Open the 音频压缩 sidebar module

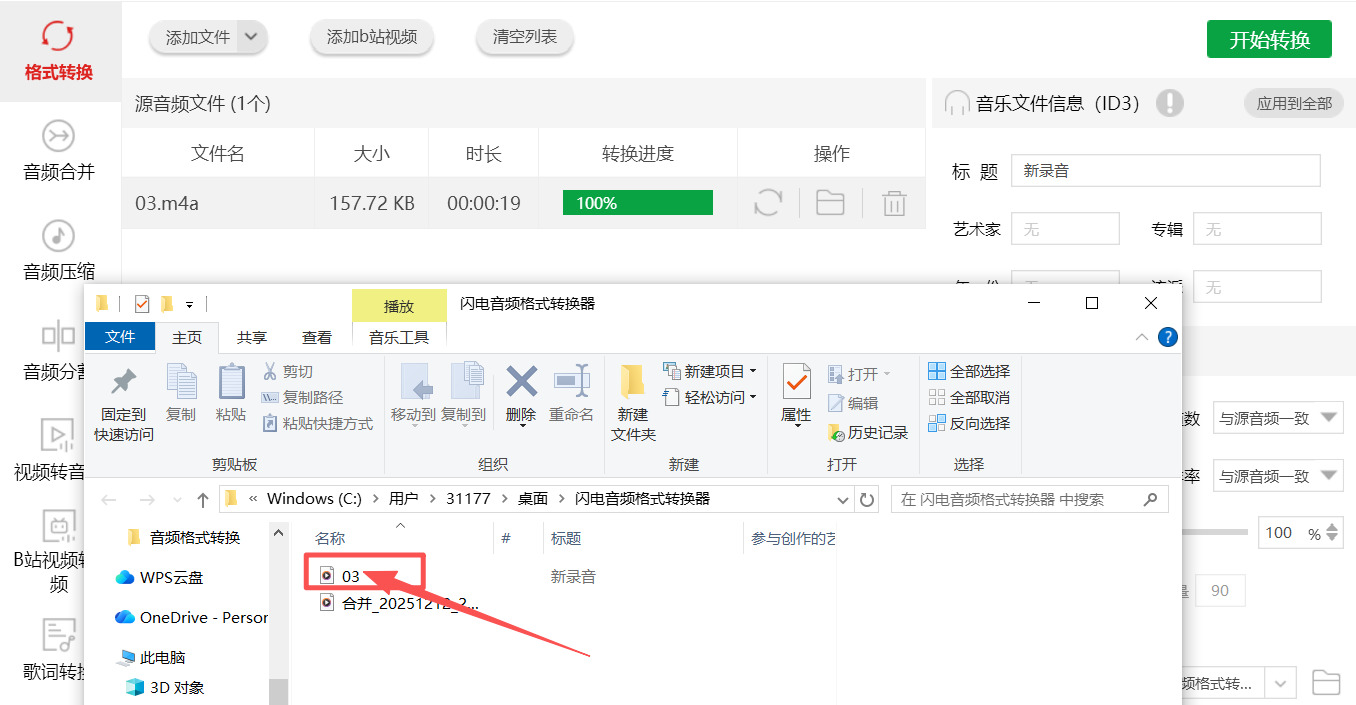coord(58,251)
